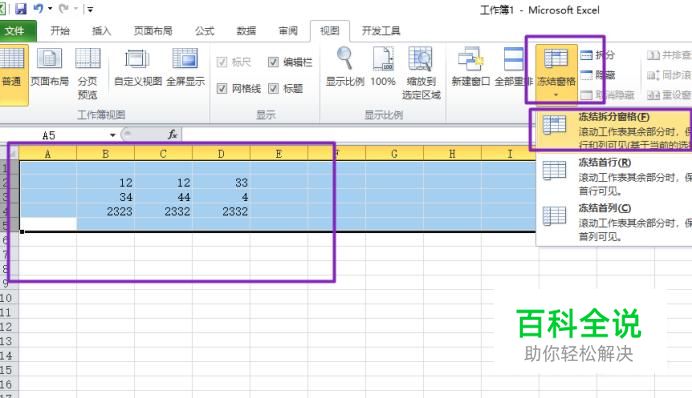Select column H header
Screen dimensions: 692x398
pos(452,154)
